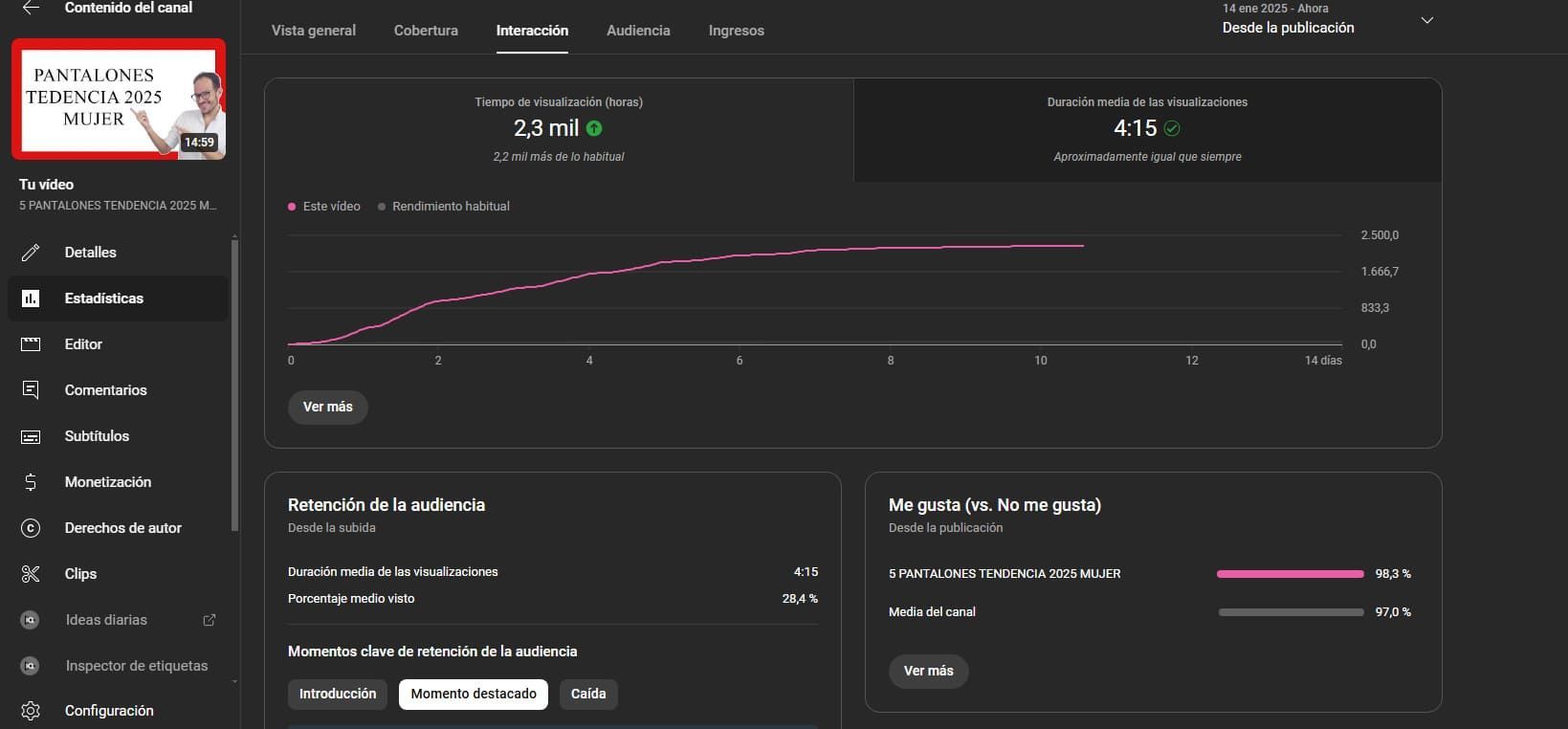This screenshot has height=729, width=1568.
Task: Select the Introducción retention moment chip
Action: [338, 694]
